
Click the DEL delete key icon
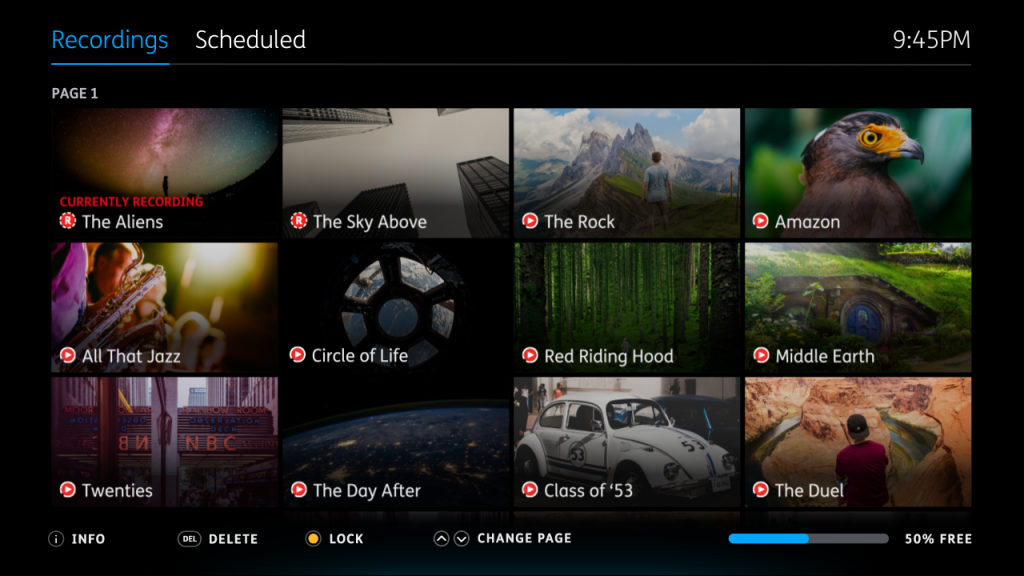click(189, 539)
